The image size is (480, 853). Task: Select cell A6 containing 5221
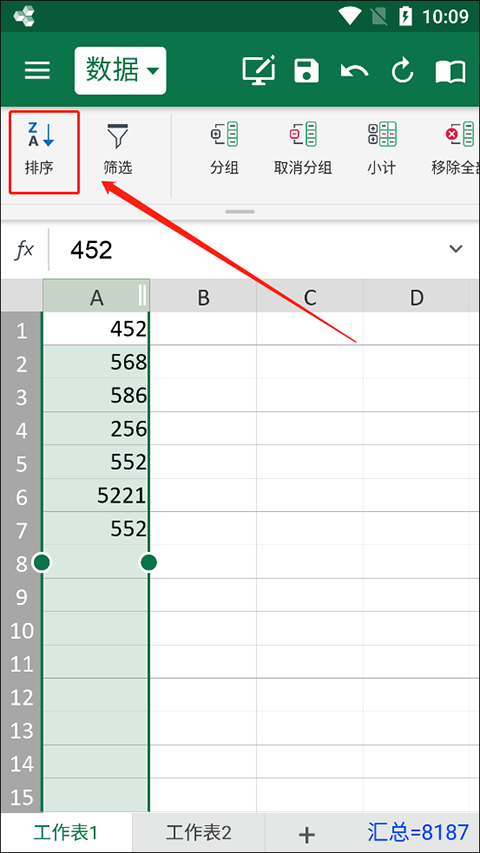pyautogui.click(x=96, y=495)
